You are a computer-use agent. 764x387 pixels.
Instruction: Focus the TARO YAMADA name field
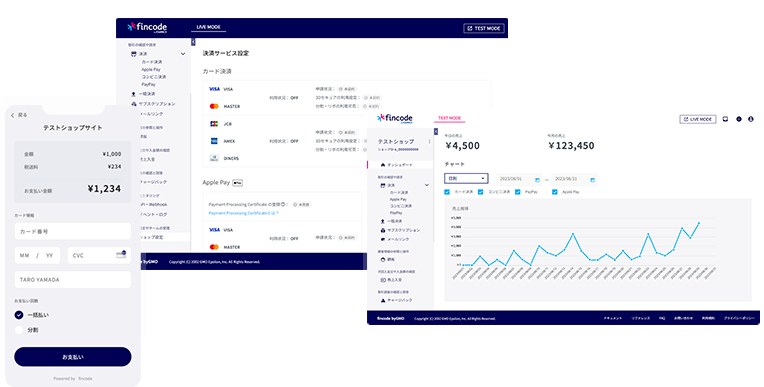(73, 280)
